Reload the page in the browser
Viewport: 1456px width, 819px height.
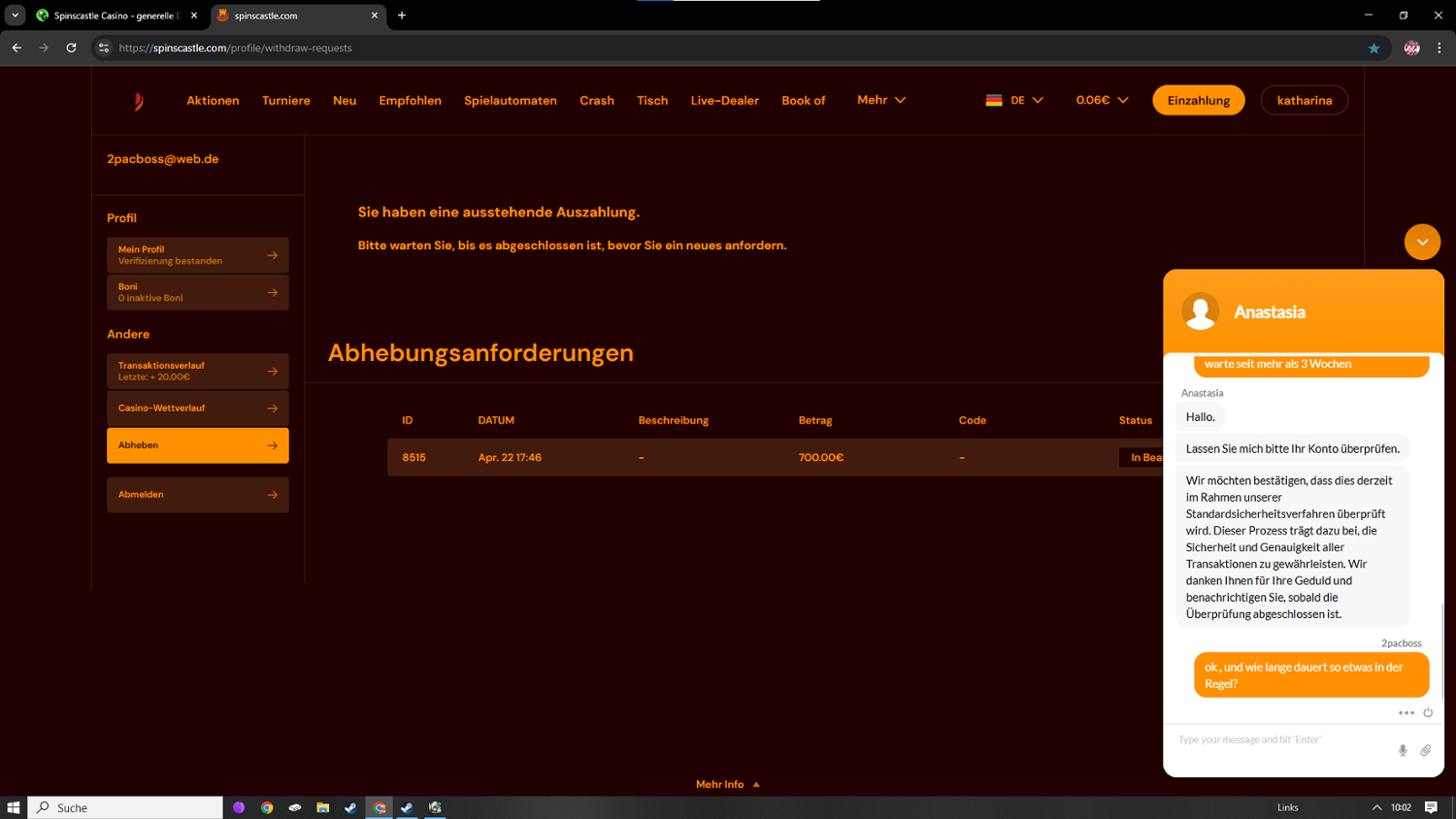[x=71, y=48]
